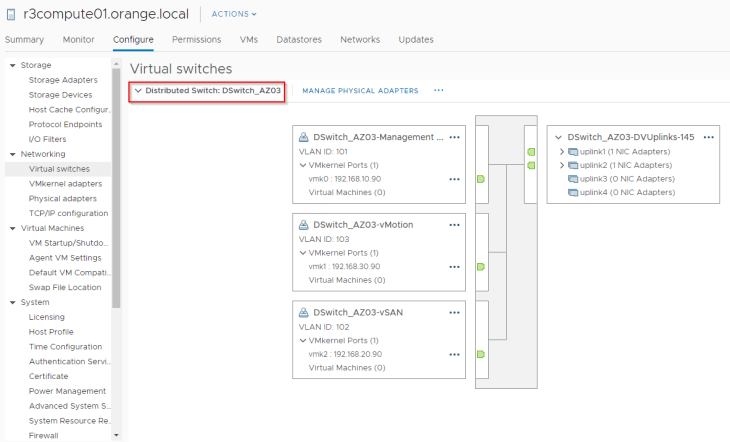This screenshot has height=442, width=730.
Task: Select Physical adapters in the sidebar
Action: click(63, 198)
